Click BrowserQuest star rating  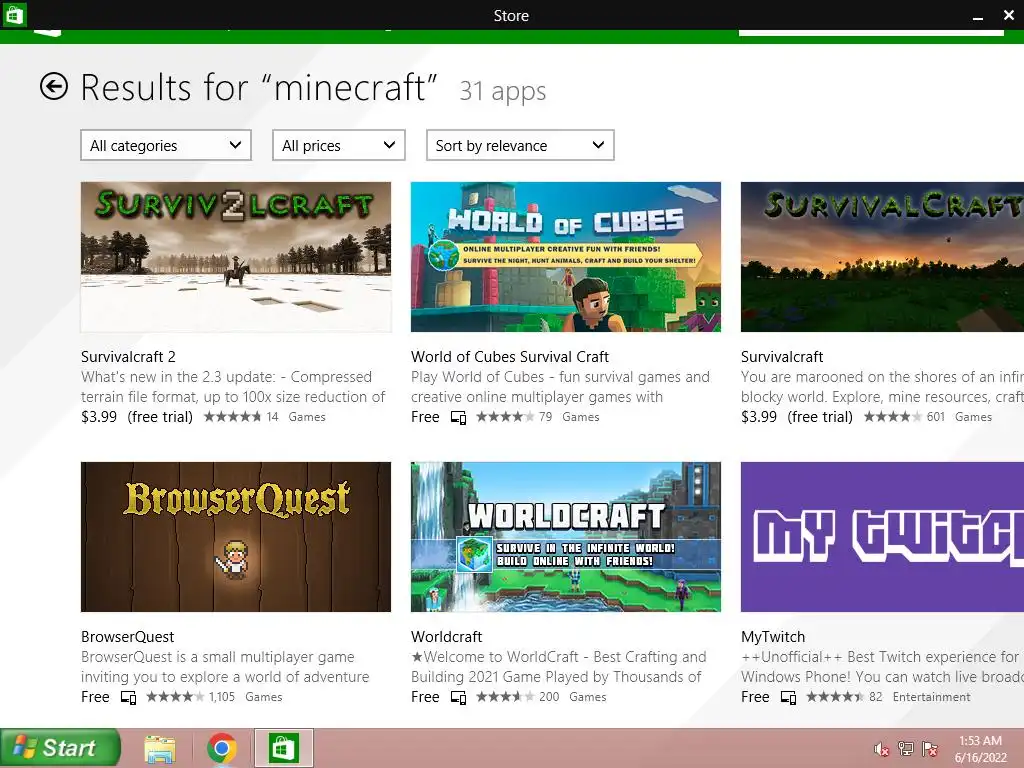175,697
